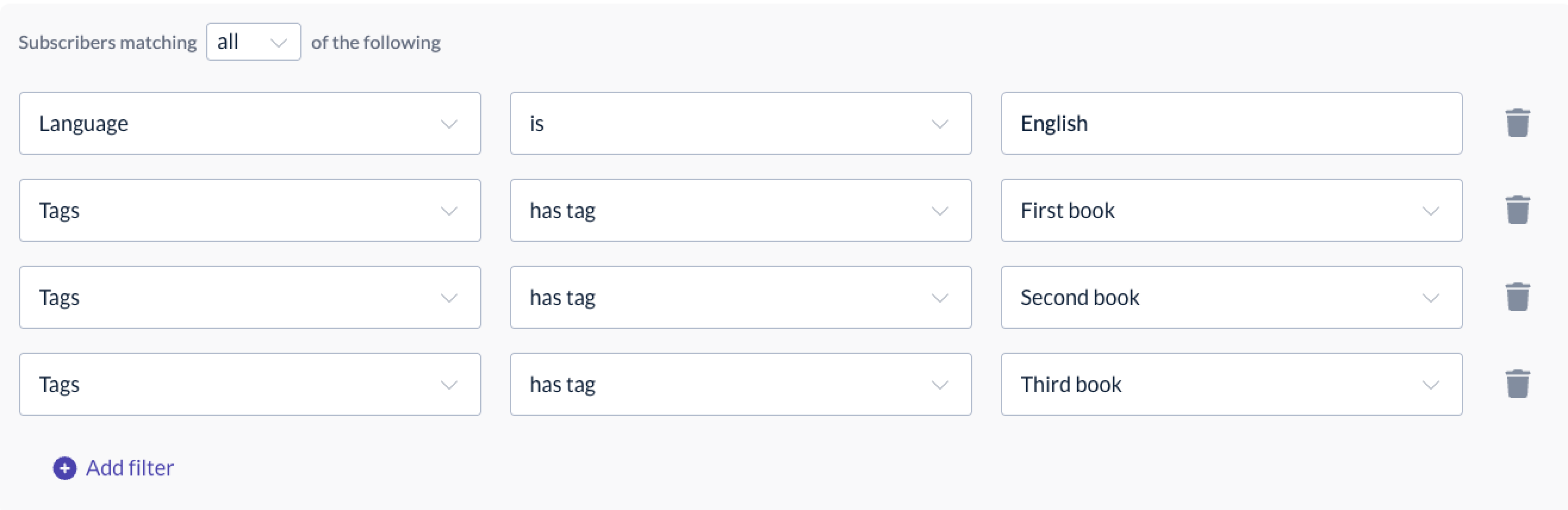Trash the Second book tag filter
This screenshot has height=510, width=1568.
tap(1517, 298)
